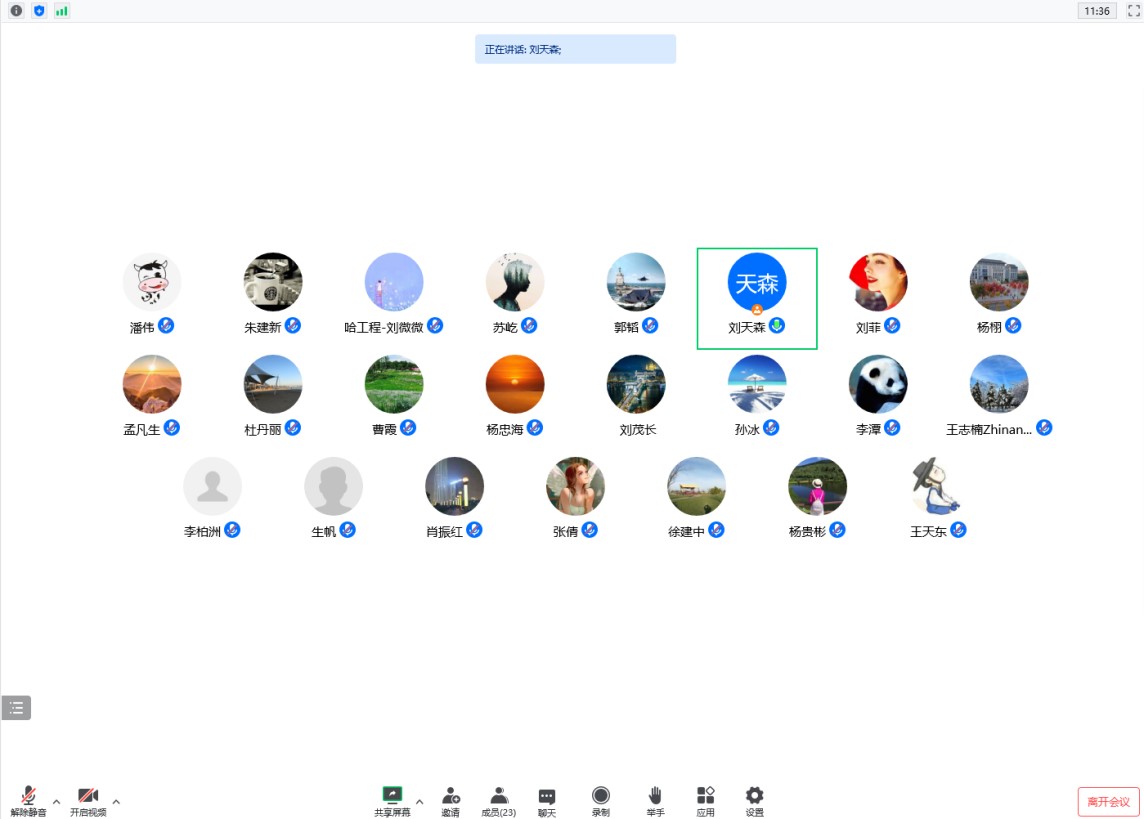Open the network signal status icon
The height and width of the screenshot is (819, 1144).
pos(62,11)
